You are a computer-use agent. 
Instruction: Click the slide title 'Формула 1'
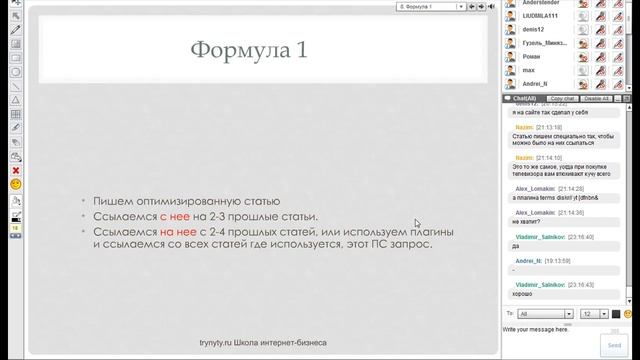coord(249,50)
